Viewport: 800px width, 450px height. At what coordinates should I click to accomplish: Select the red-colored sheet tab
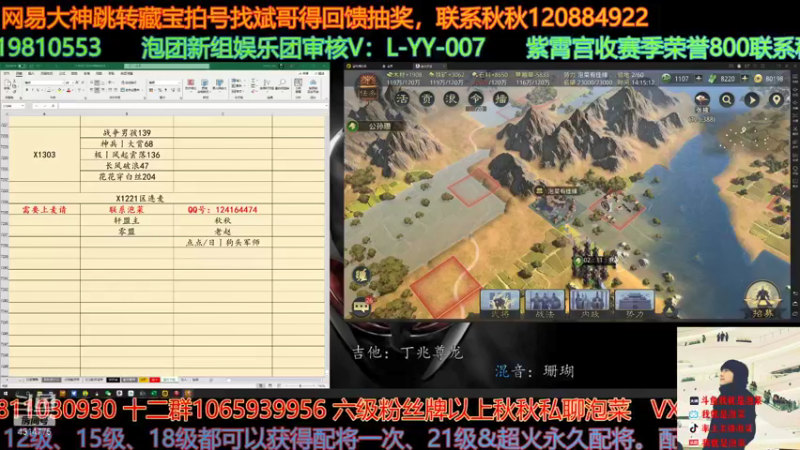(x=155, y=380)
